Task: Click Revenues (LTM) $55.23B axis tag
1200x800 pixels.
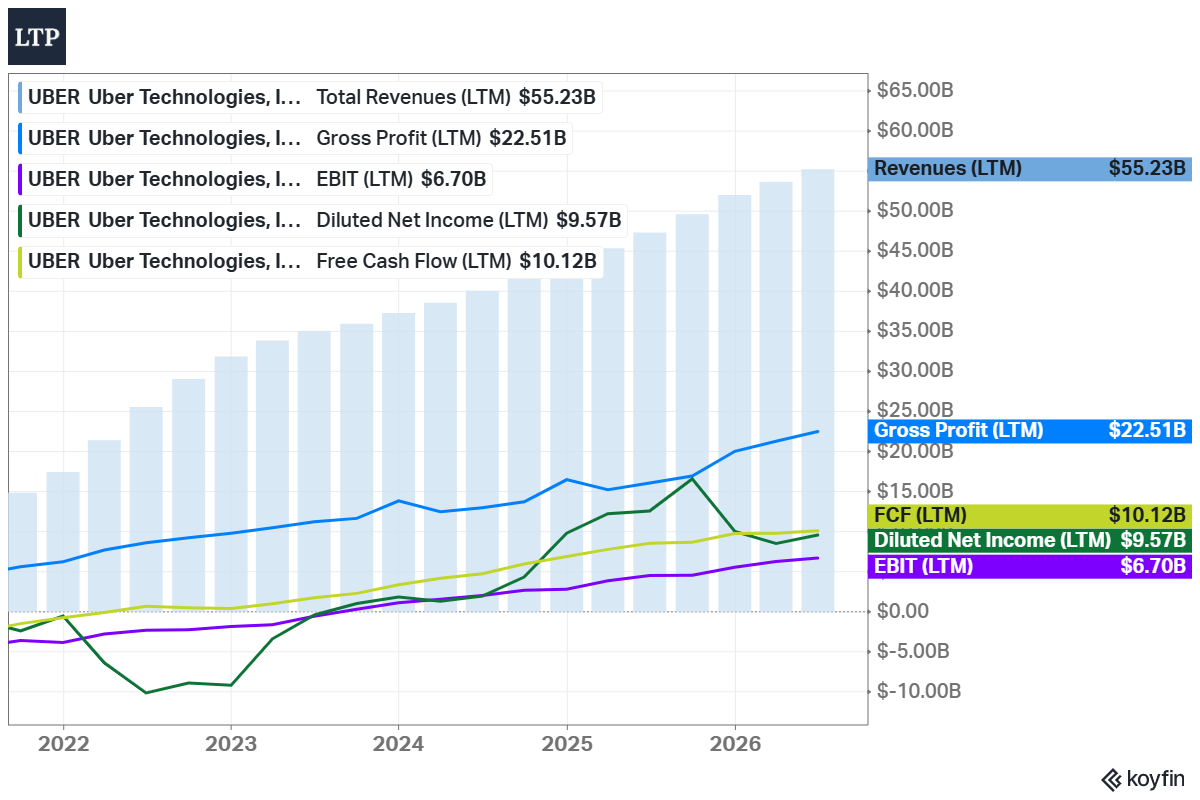Action: 1030,168
